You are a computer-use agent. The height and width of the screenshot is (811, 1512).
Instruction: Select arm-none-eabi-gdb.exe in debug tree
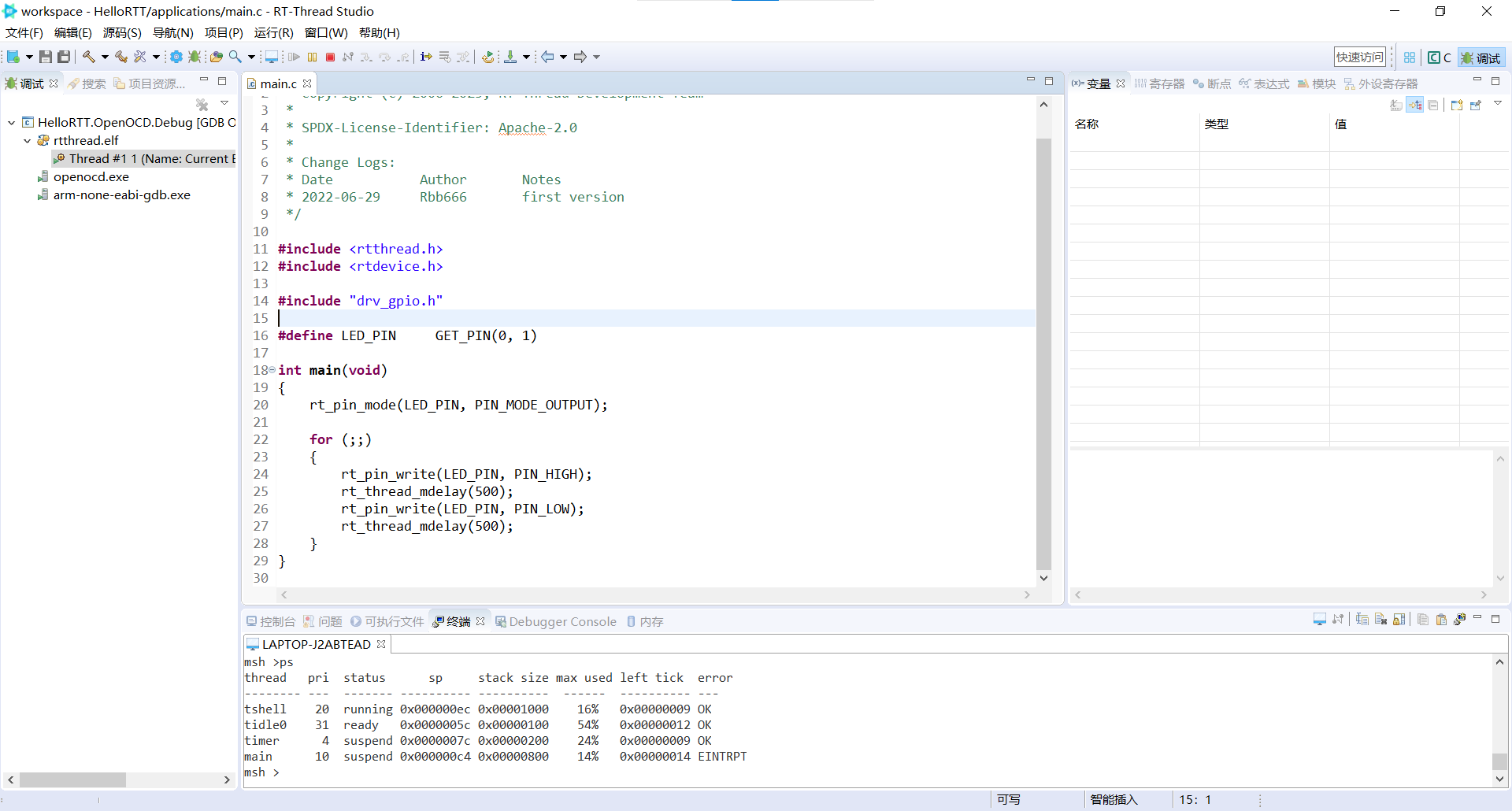(x=114, y=194)
